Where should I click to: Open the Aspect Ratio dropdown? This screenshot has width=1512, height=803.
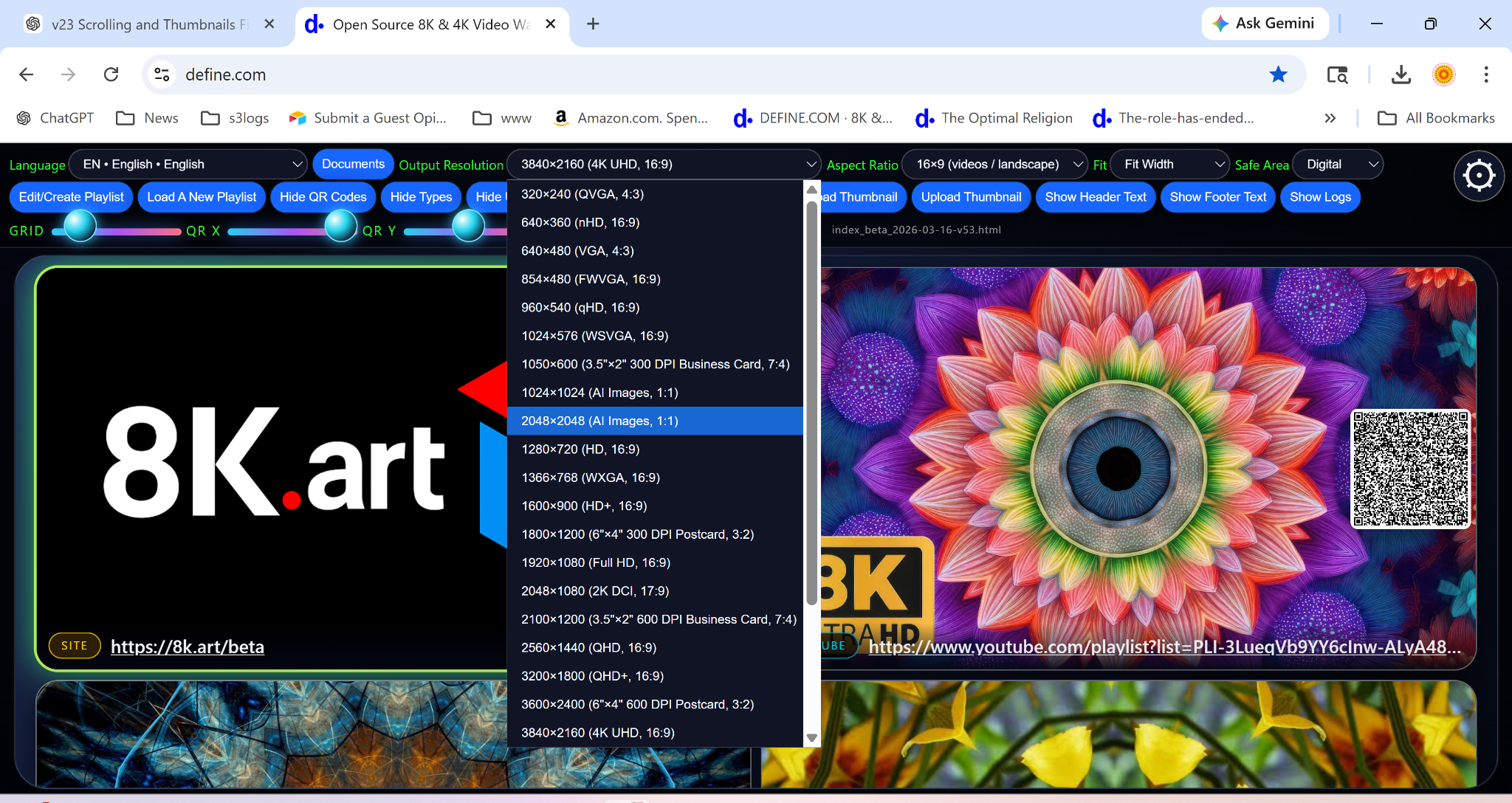pyautogui.click(x=994, y=165)
